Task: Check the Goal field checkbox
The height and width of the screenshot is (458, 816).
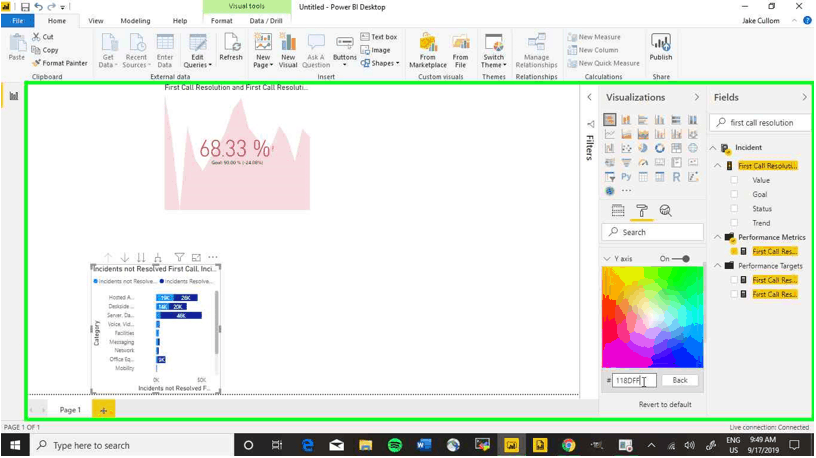Action: click(x=734, y=194)
